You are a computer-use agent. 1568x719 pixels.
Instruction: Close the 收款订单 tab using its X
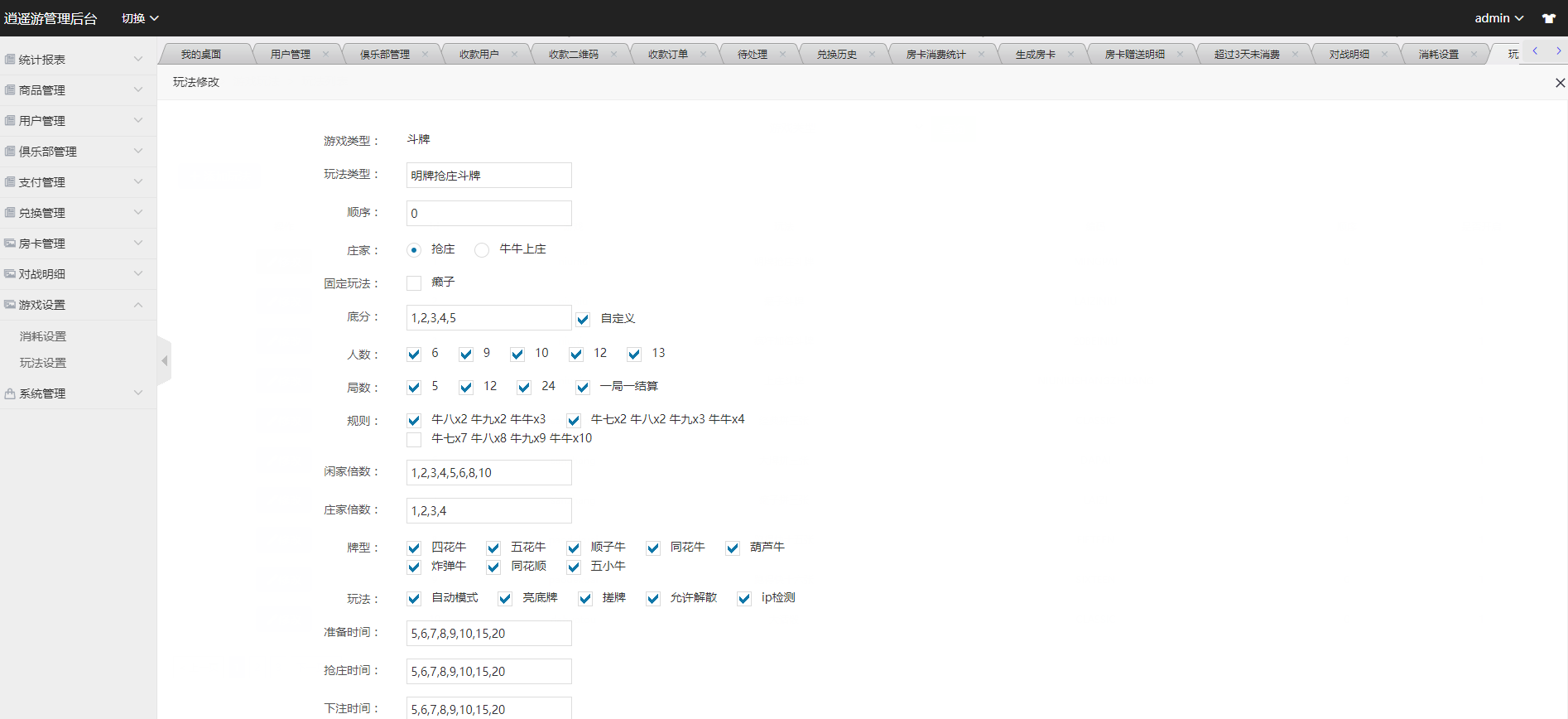pyautogui.click(x=703, y=55)
